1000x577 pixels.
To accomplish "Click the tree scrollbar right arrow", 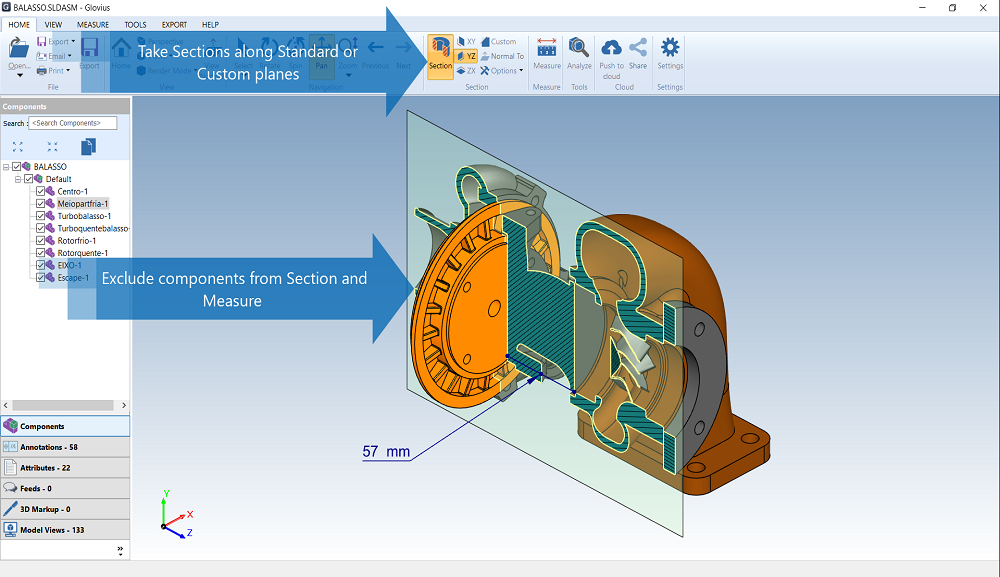I will tap(124, 405).
